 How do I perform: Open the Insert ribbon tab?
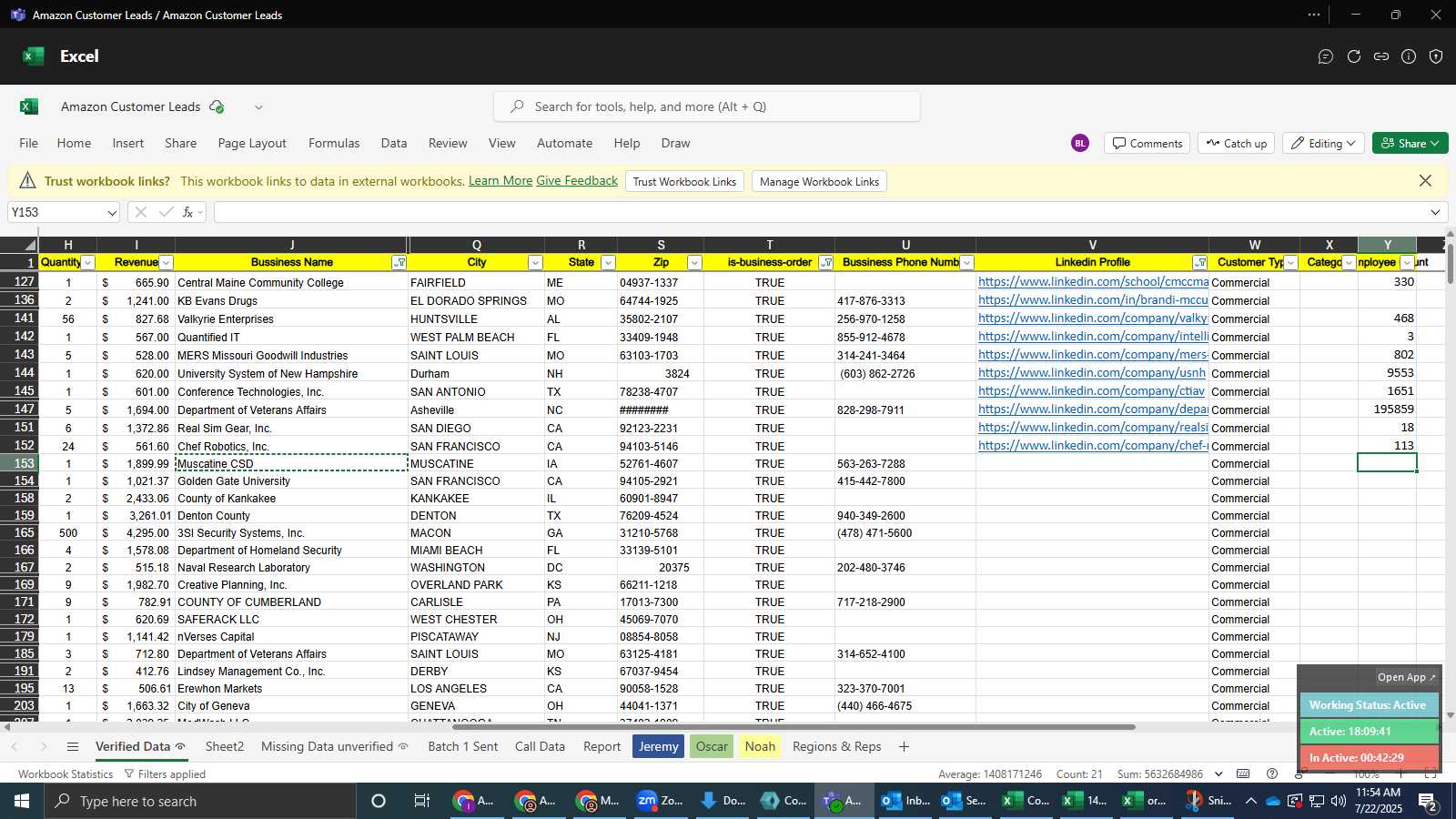point(128,144)
